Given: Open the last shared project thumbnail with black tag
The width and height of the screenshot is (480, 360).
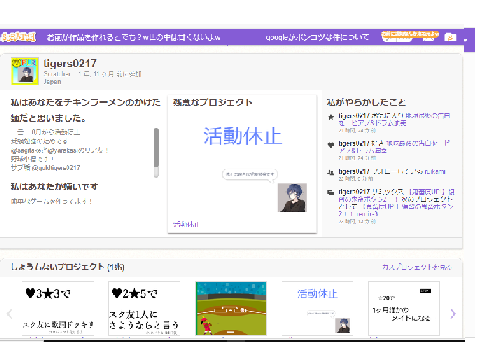Looking at the screenshot, I should 404,308.
